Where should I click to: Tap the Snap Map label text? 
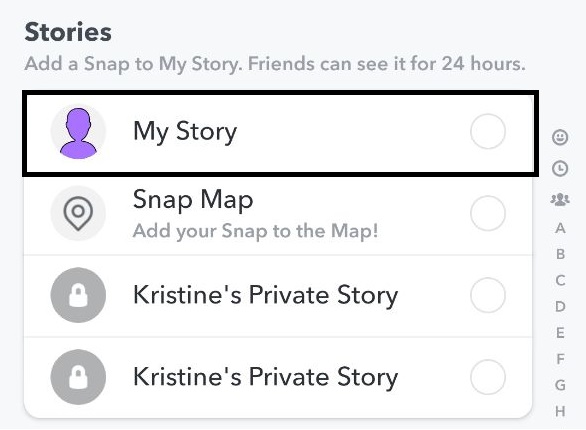pos(193,200)
